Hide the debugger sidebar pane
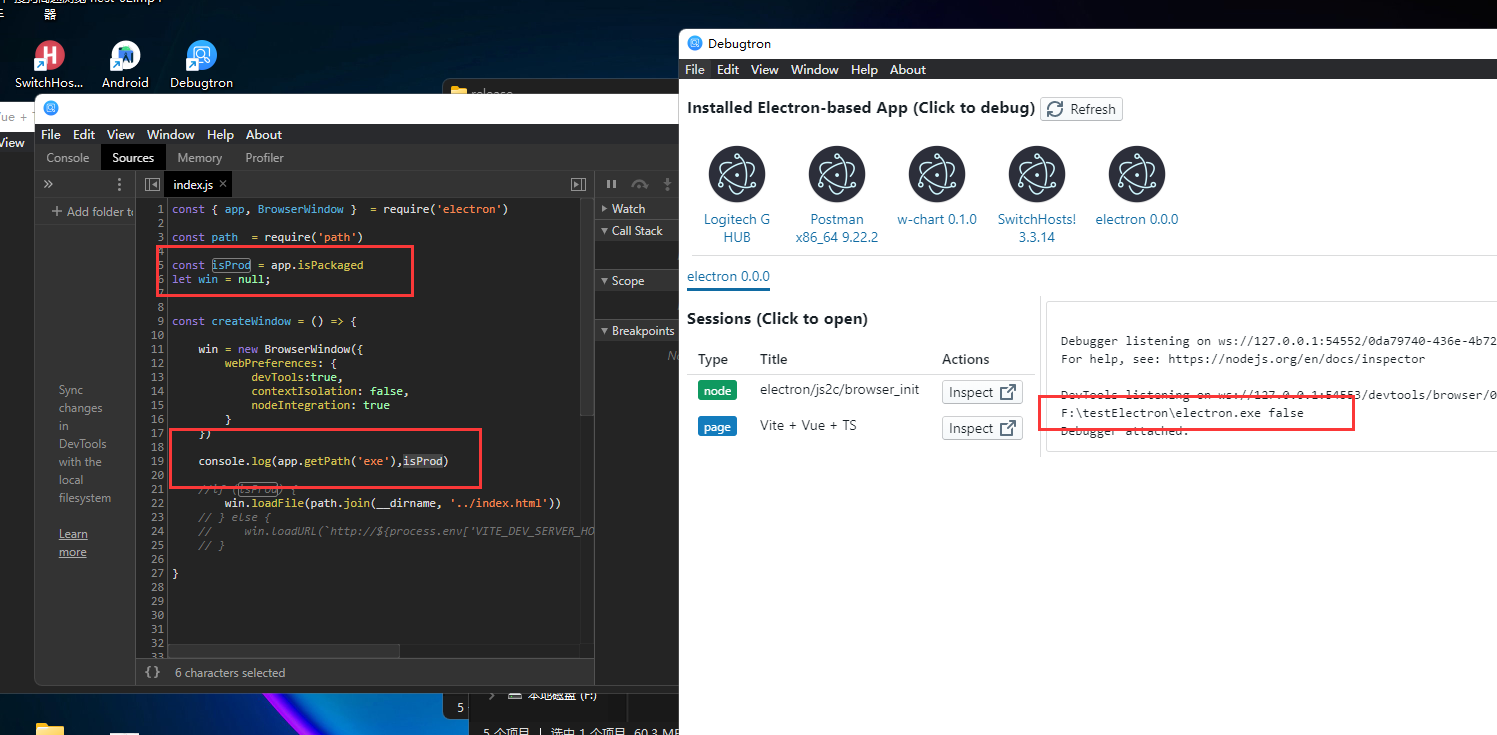 point(578,184)
